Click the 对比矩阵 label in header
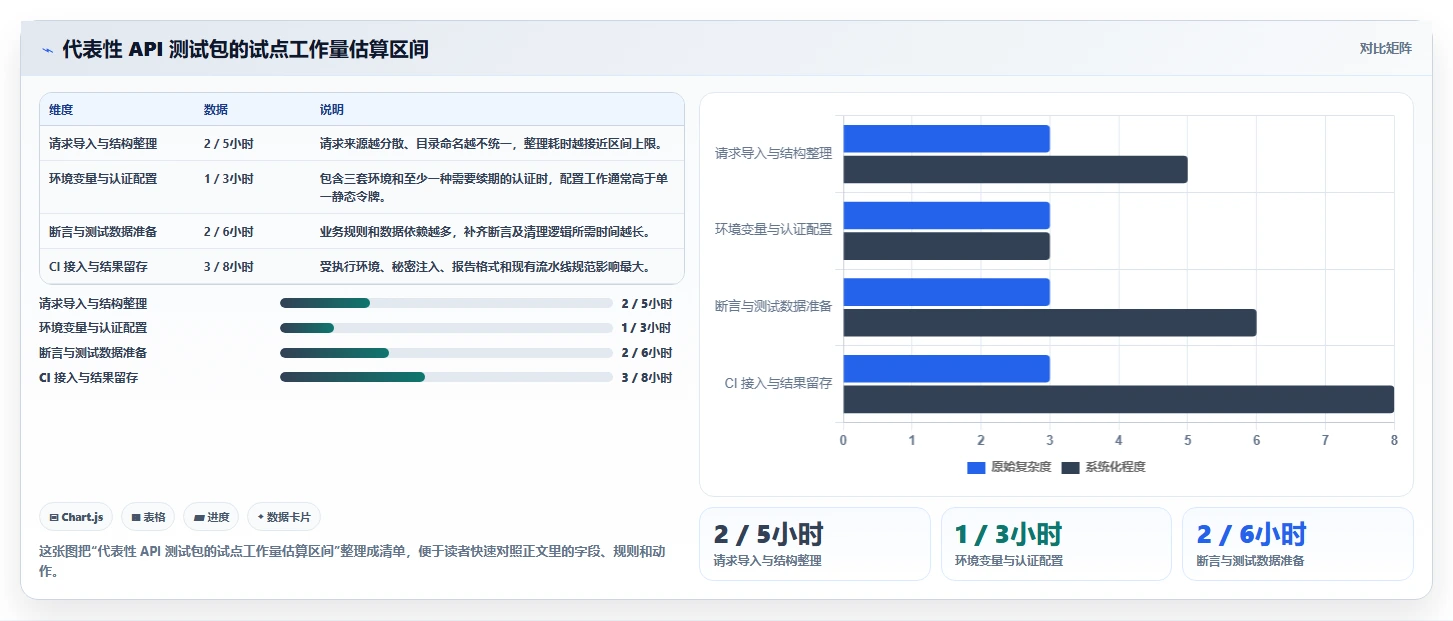Screen dimensions: 1453x621 (1385, 48)
